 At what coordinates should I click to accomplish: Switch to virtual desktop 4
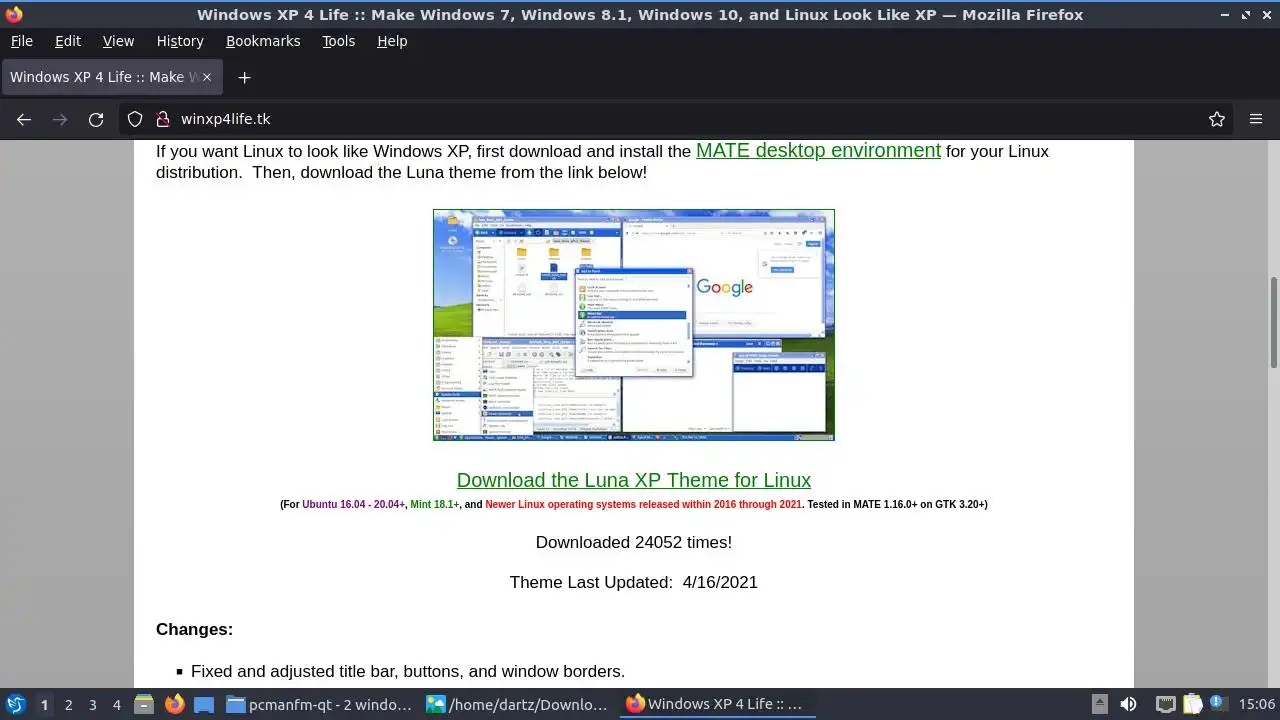116,704
